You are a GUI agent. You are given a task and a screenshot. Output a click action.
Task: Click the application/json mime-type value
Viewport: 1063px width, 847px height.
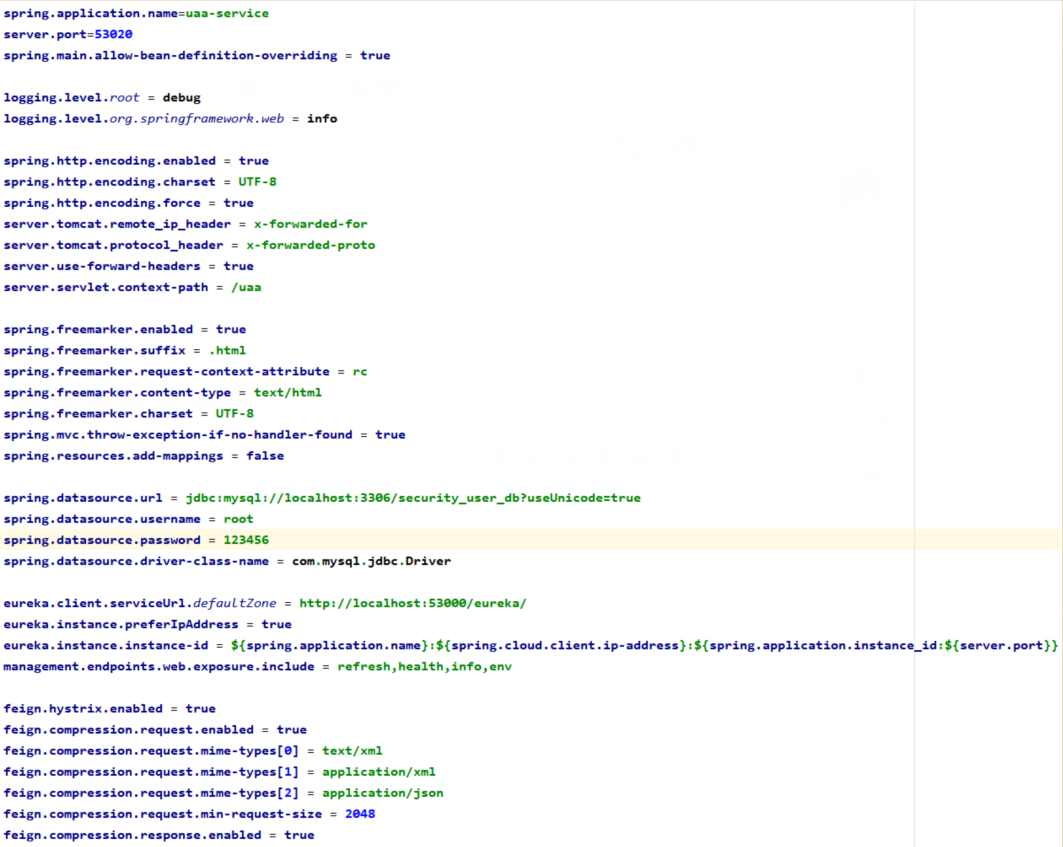(x=382, y=793)
